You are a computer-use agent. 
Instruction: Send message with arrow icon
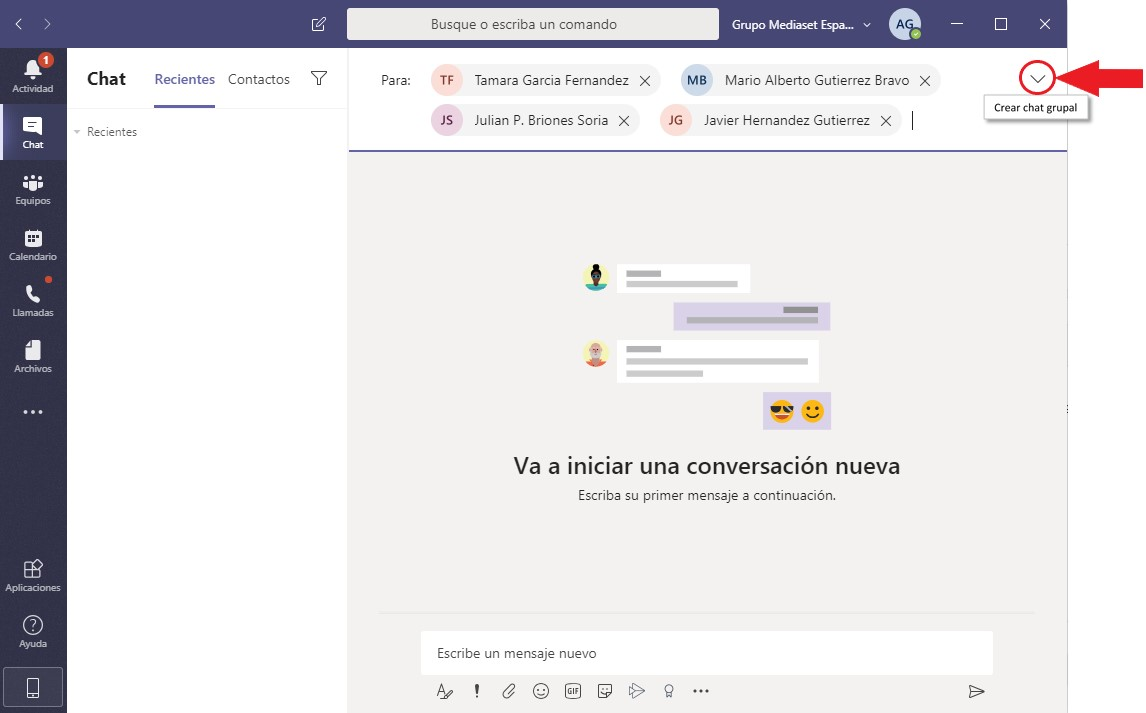point(977,691)
